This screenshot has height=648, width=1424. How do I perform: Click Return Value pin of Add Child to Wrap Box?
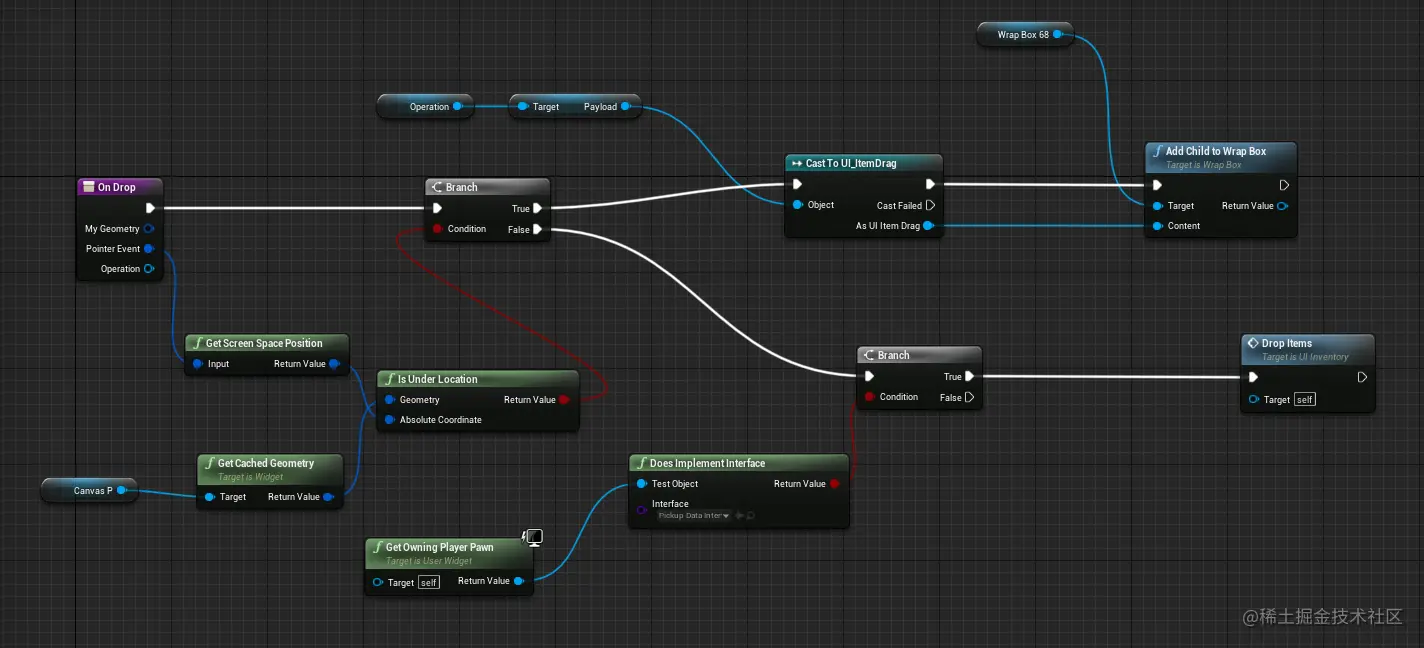point(1282,206)
